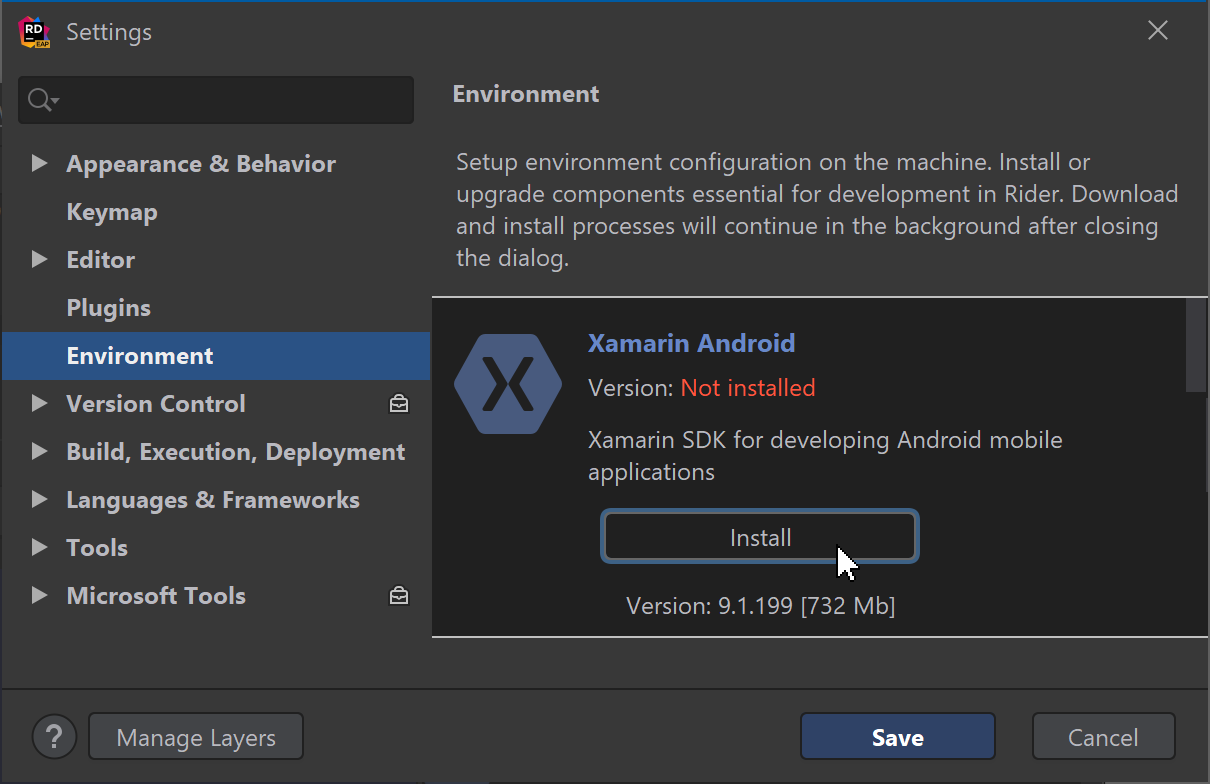1210x784 pixels.
Task: Expand the Tools section
Action: (x=39, y=547)
